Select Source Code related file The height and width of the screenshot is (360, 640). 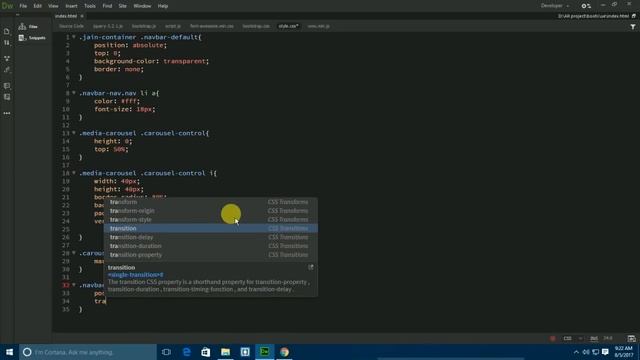click(71, 26)
